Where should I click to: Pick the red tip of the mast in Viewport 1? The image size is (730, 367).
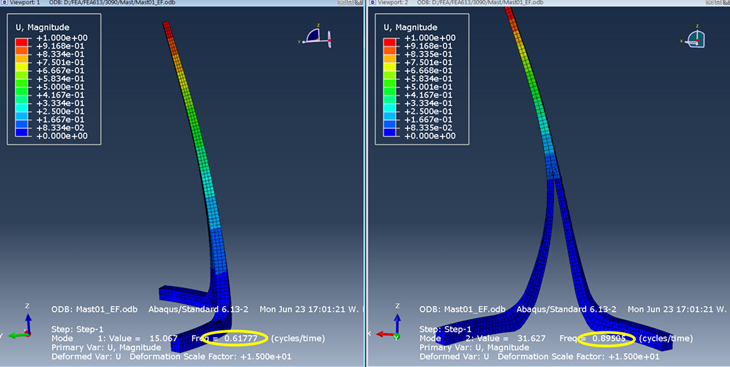167,29
